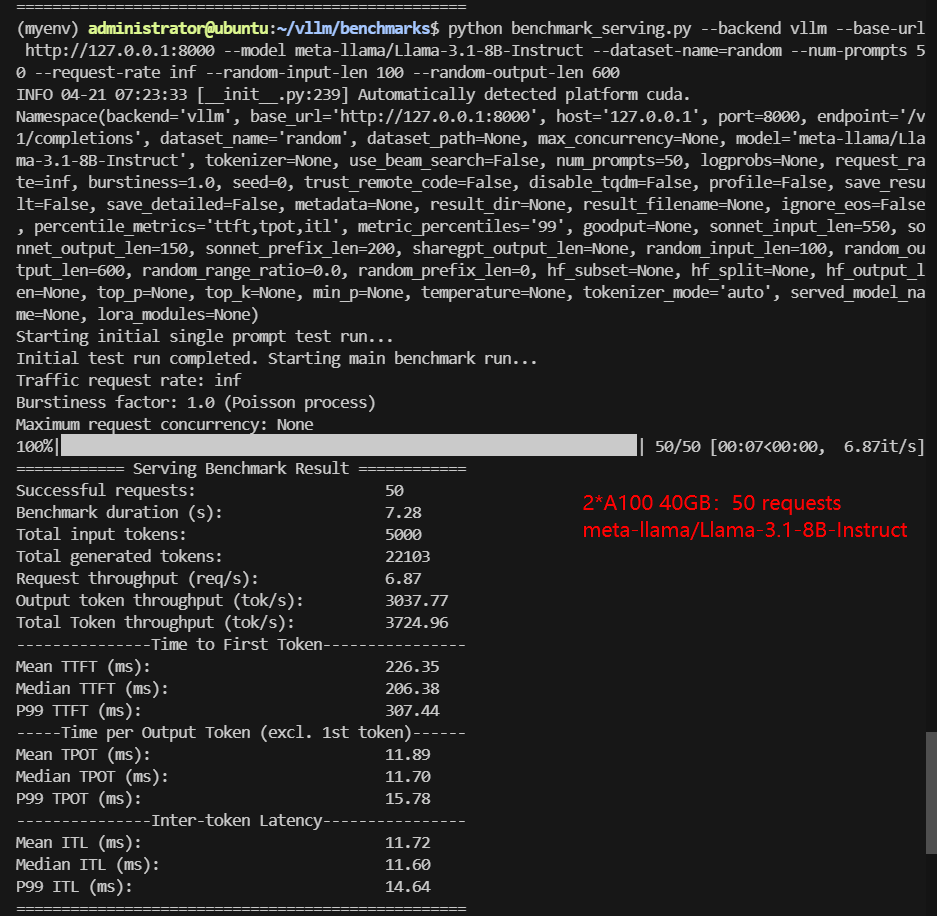Click the "~/vllm/benchmarks" working directory path
Image resolution: width=937 pixels, height=916 pixels.
pos(354,29)
